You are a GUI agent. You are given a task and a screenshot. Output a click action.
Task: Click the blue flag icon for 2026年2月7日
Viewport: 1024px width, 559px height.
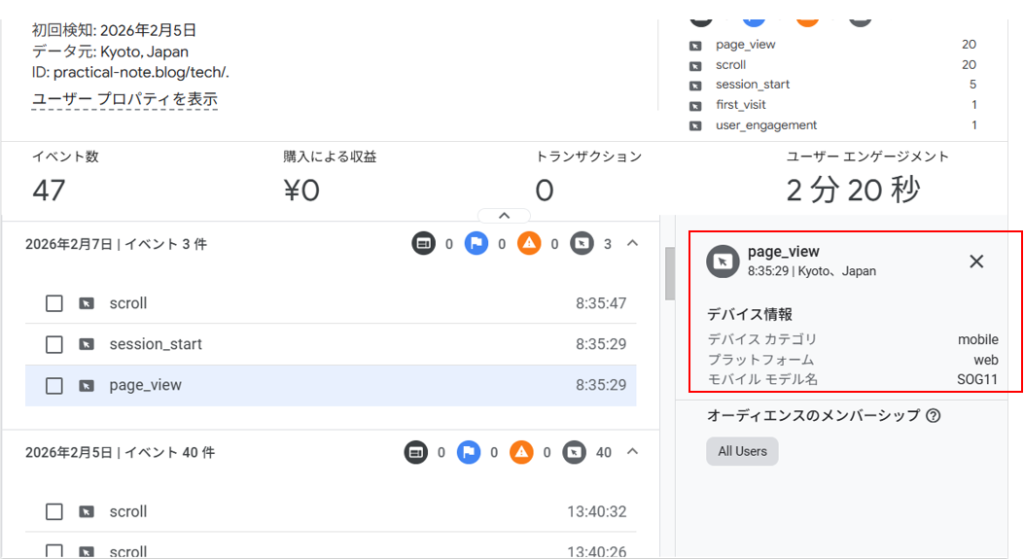(476, 244)
